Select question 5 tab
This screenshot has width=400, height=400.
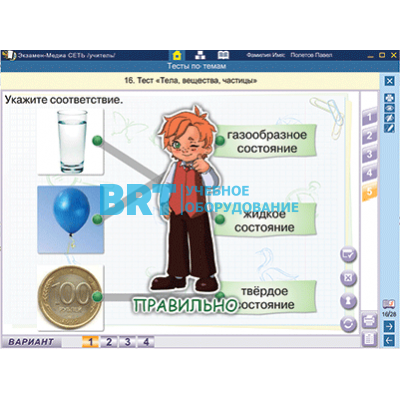pos(370,191)
